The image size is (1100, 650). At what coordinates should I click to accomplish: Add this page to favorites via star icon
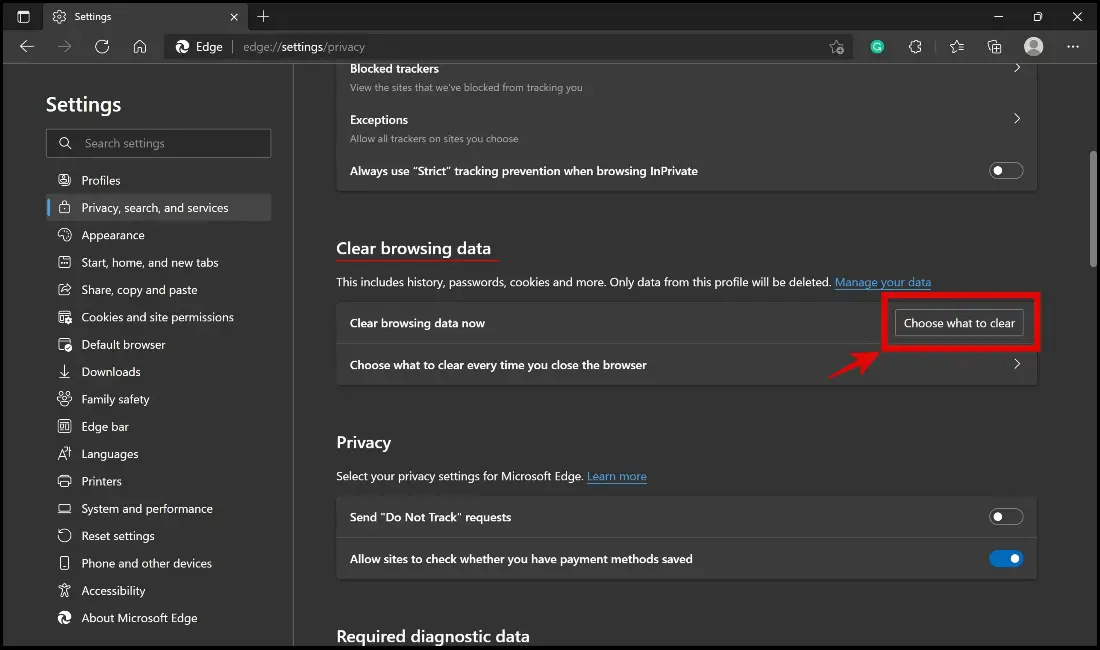pos(836,46)
